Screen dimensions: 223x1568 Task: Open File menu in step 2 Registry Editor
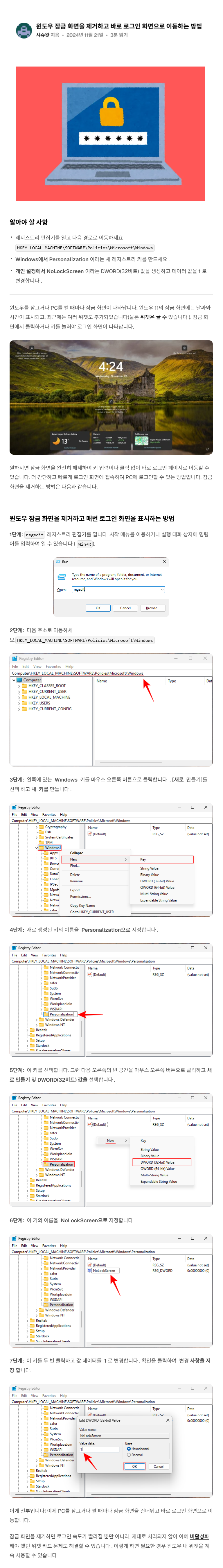15,666
